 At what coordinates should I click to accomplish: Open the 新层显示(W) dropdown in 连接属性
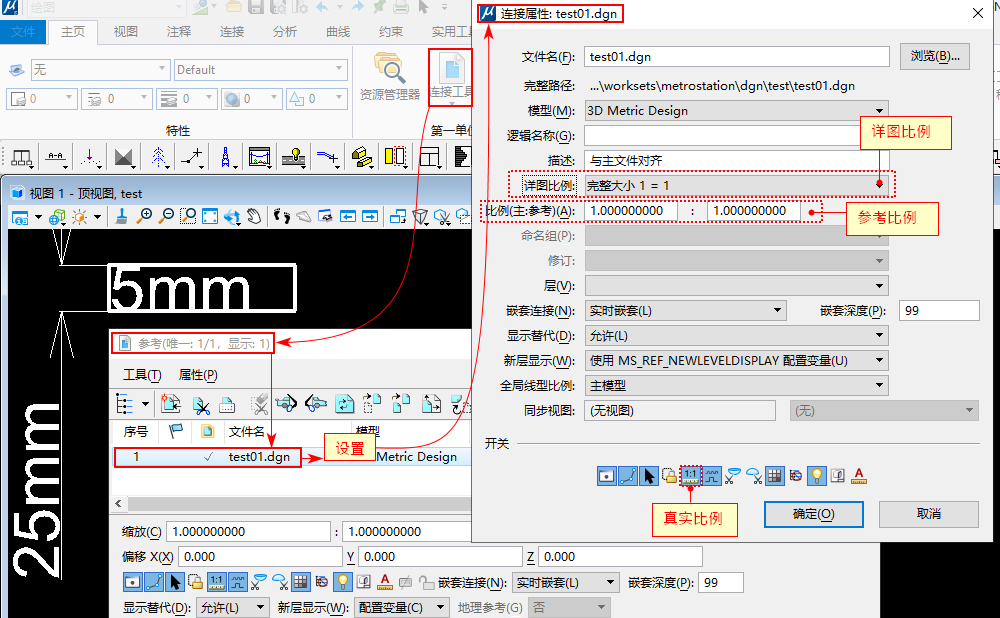[x=737, y=360]
